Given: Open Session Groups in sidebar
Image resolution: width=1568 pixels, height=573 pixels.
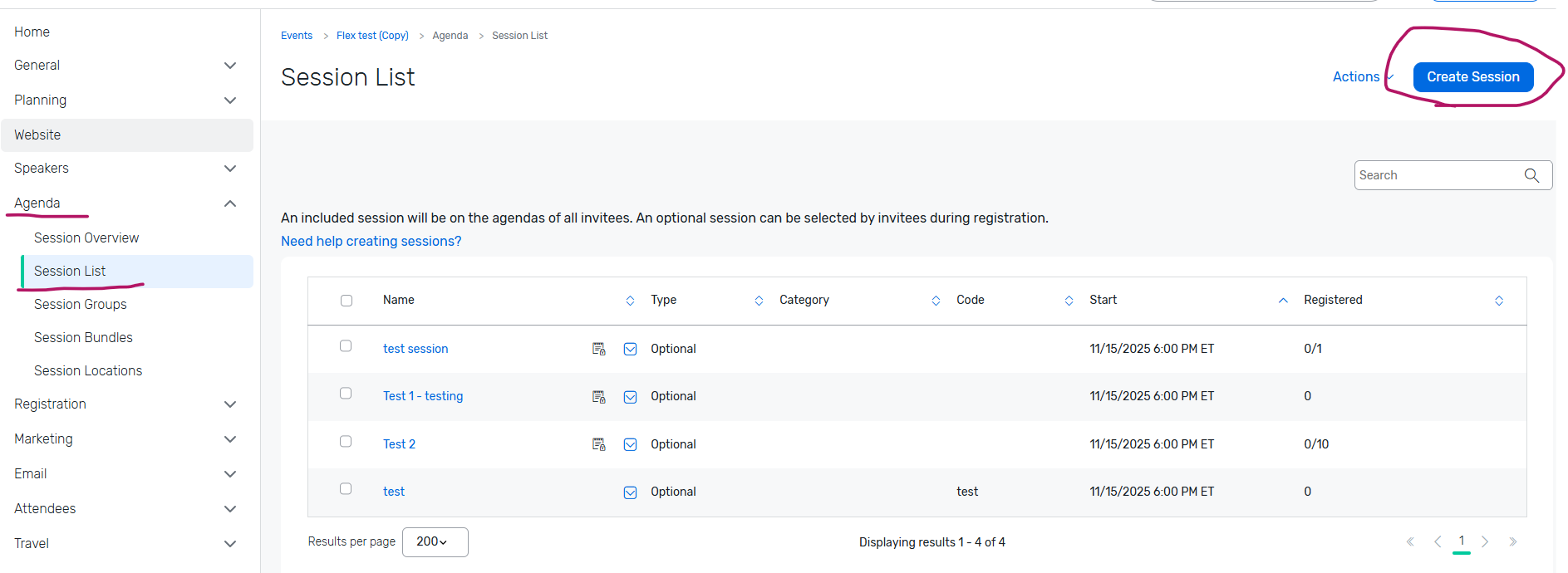Looking at the screenshot, I should [81, 304].
